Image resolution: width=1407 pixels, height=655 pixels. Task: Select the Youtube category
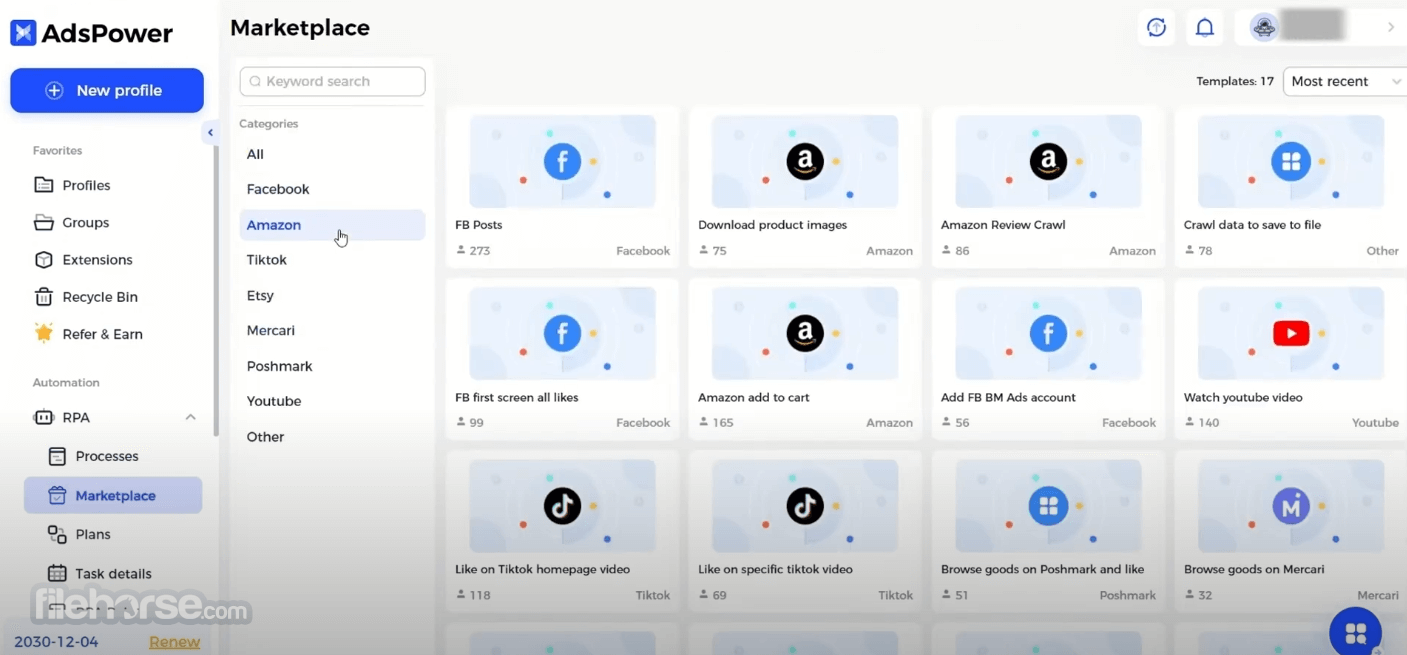[x=332, y=401]
